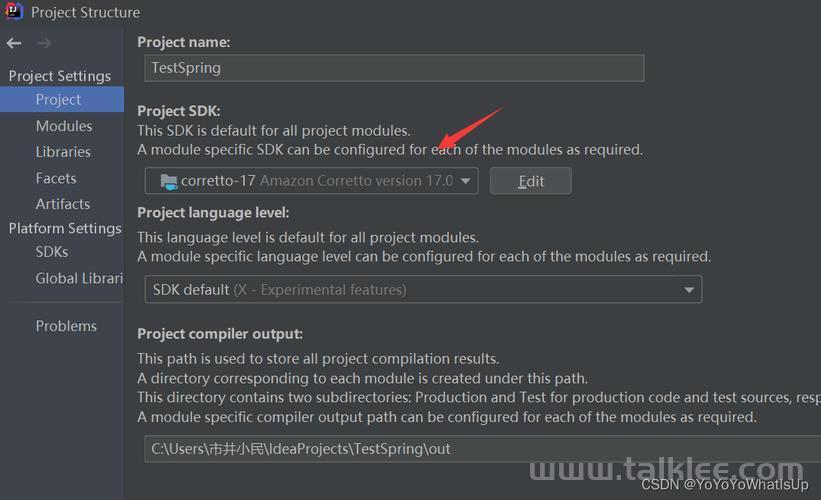The width and height of the screenshot is (821, 500).
Task: Click the back navigation arrow
Action: [14, 43]
